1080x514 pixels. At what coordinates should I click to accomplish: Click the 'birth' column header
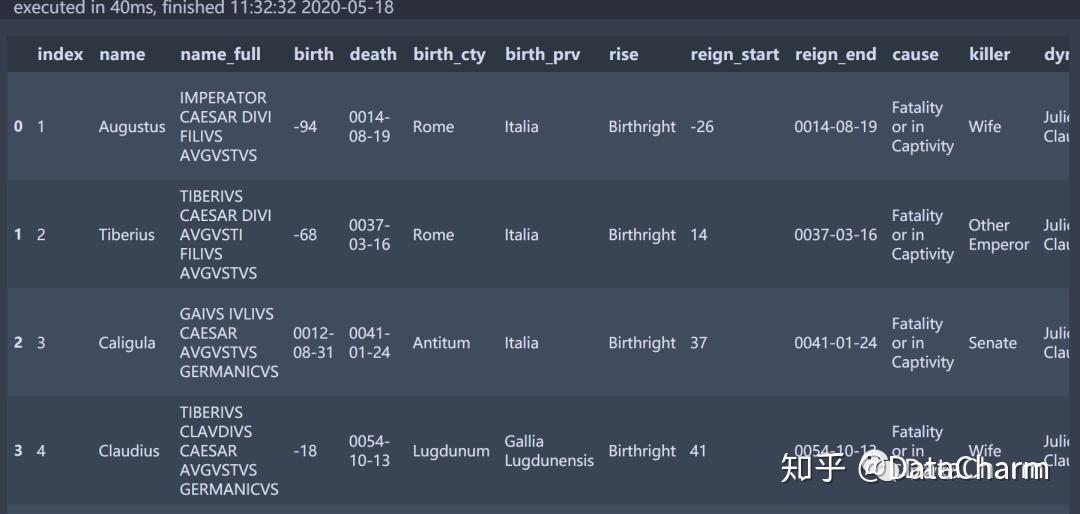coord(313,54)
